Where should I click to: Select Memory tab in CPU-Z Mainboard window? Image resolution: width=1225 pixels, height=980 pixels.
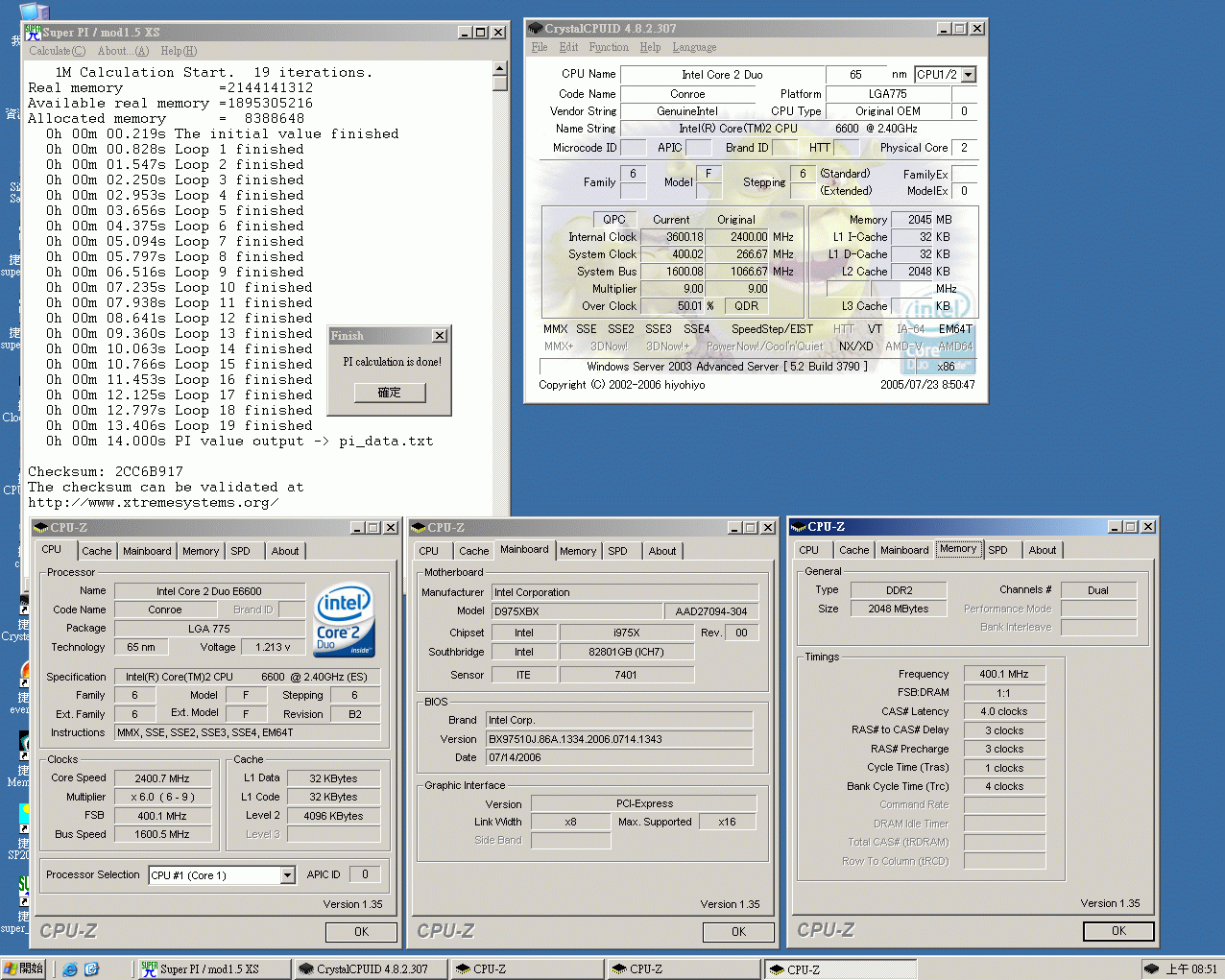578,551
